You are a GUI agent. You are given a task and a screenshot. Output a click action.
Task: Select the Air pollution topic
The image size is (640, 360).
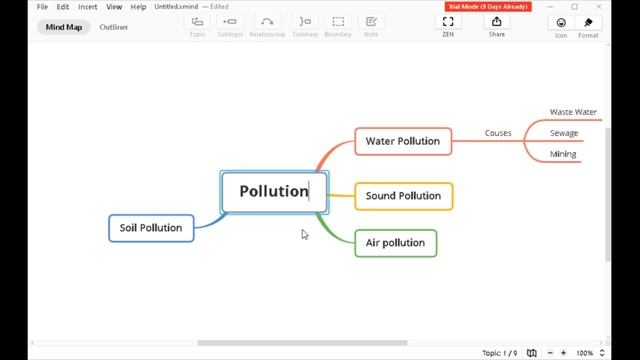point(396,243)
